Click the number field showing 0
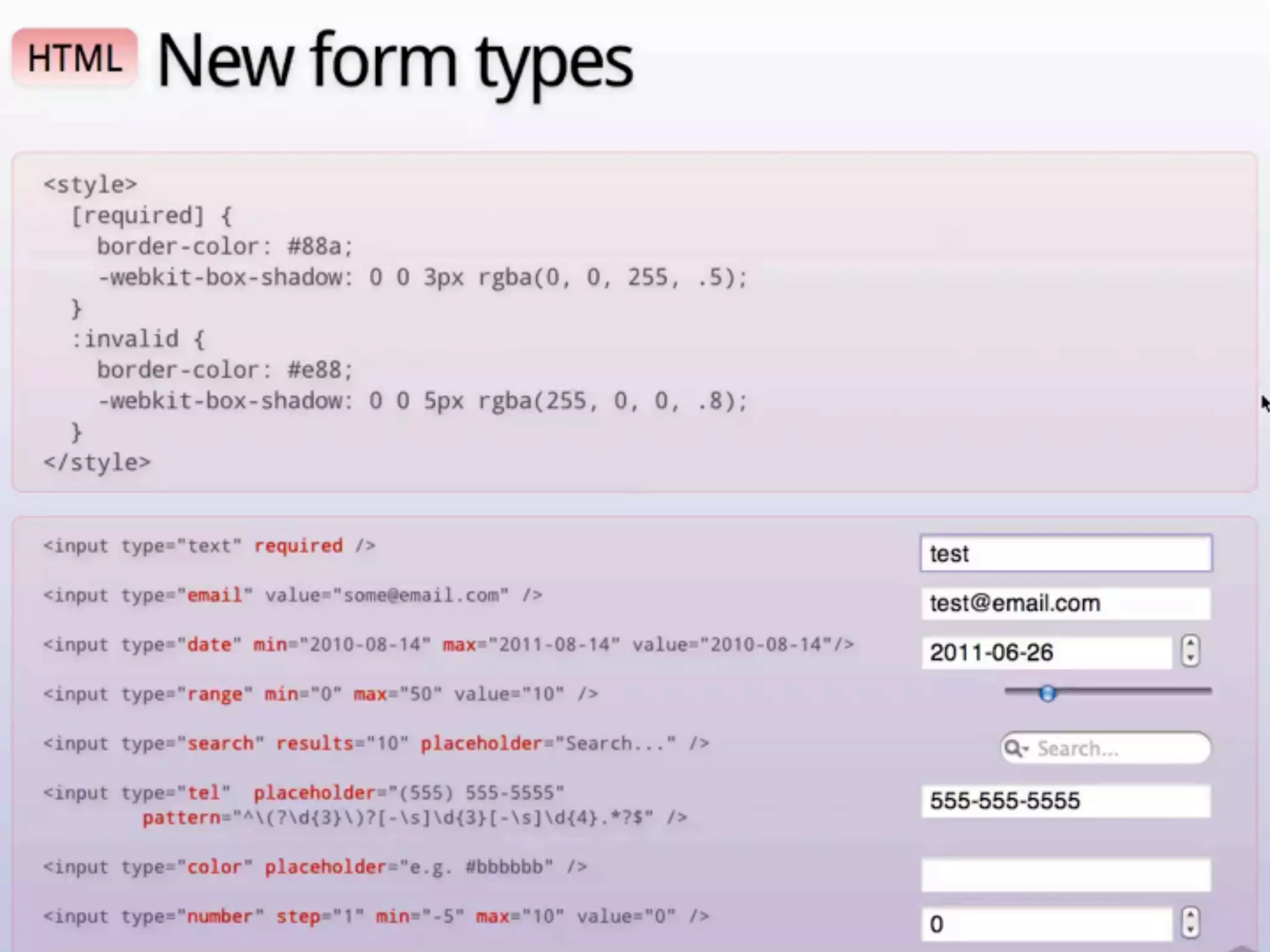The height and width of the screenshot is (952, 1270). coord(1046,924)
